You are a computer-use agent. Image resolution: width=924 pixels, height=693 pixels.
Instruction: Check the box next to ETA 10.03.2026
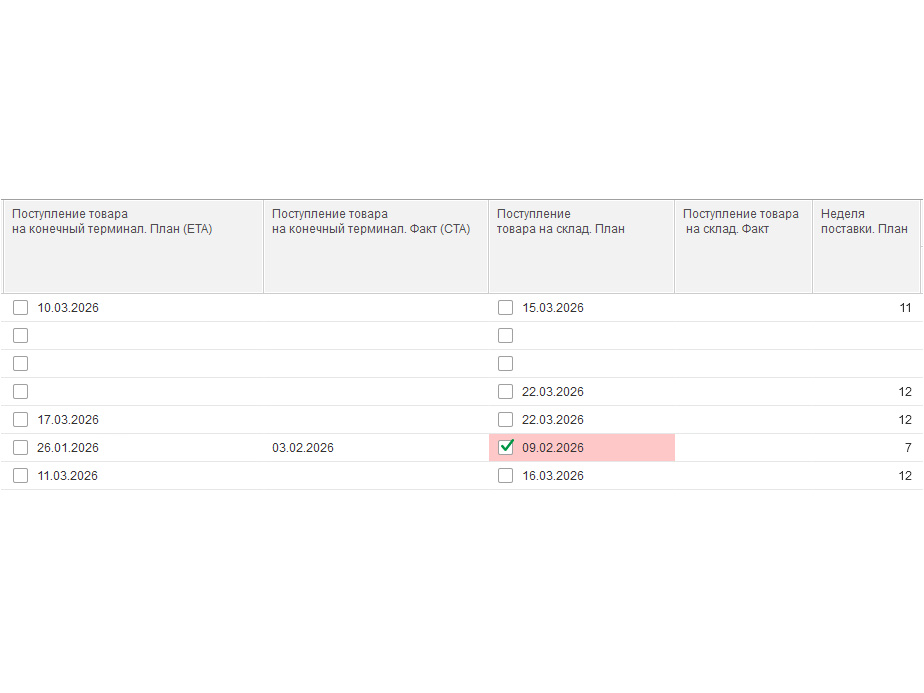pyautogui.click(x=21, y=308)
